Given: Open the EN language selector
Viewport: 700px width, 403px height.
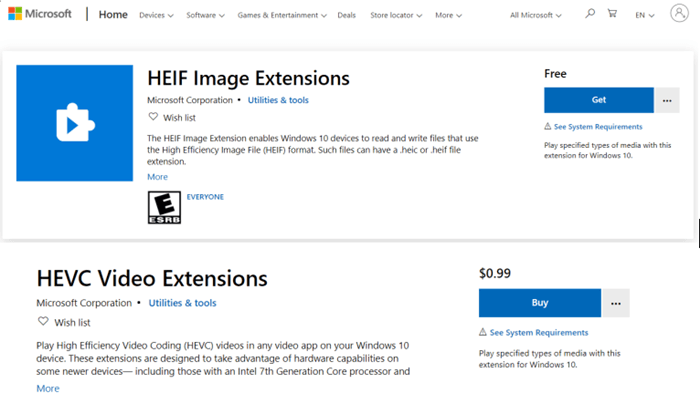Looking at the screenshot, I should (x=645, y=15).
